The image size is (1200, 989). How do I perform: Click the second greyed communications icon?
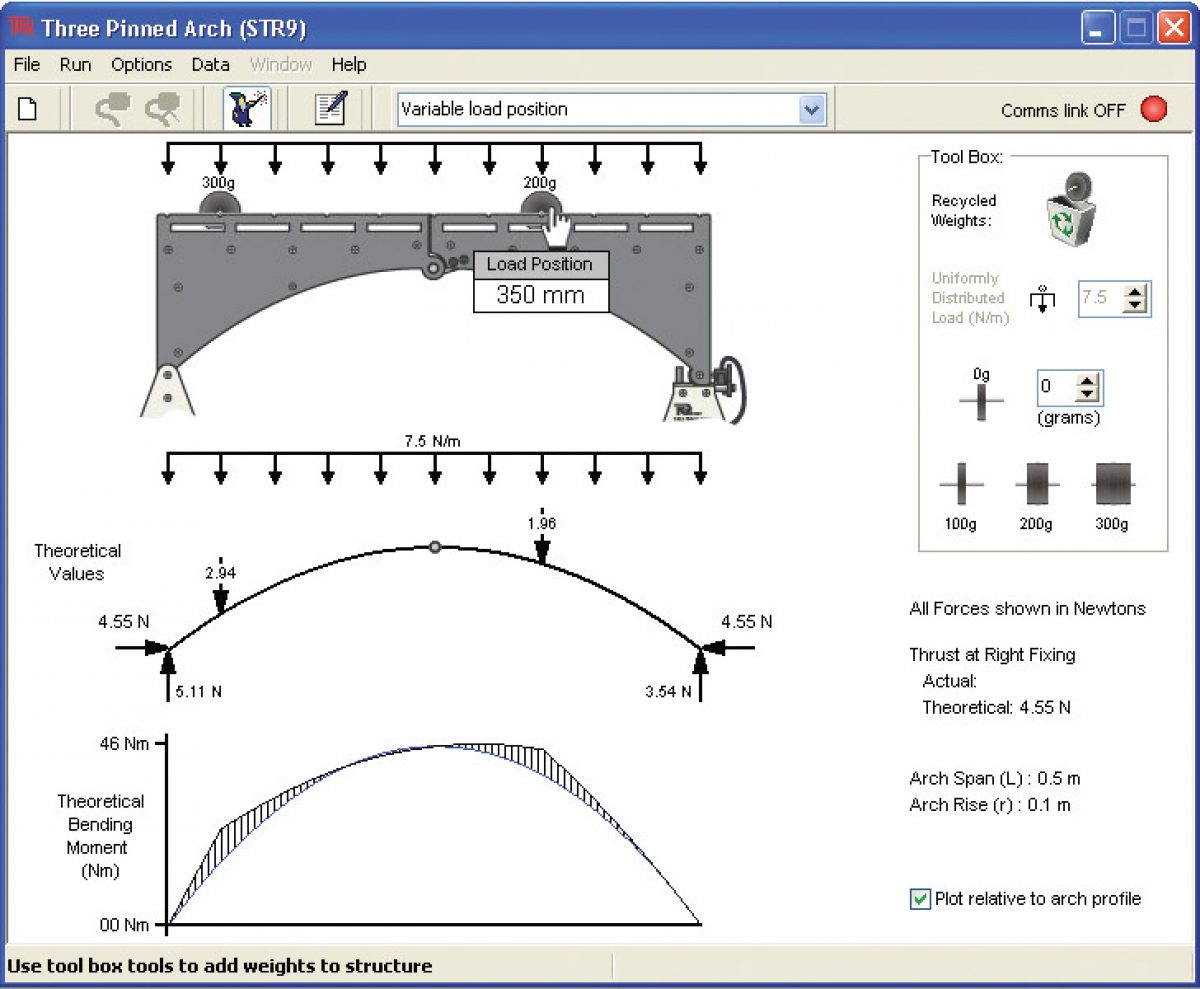click(x=161, y=109)
